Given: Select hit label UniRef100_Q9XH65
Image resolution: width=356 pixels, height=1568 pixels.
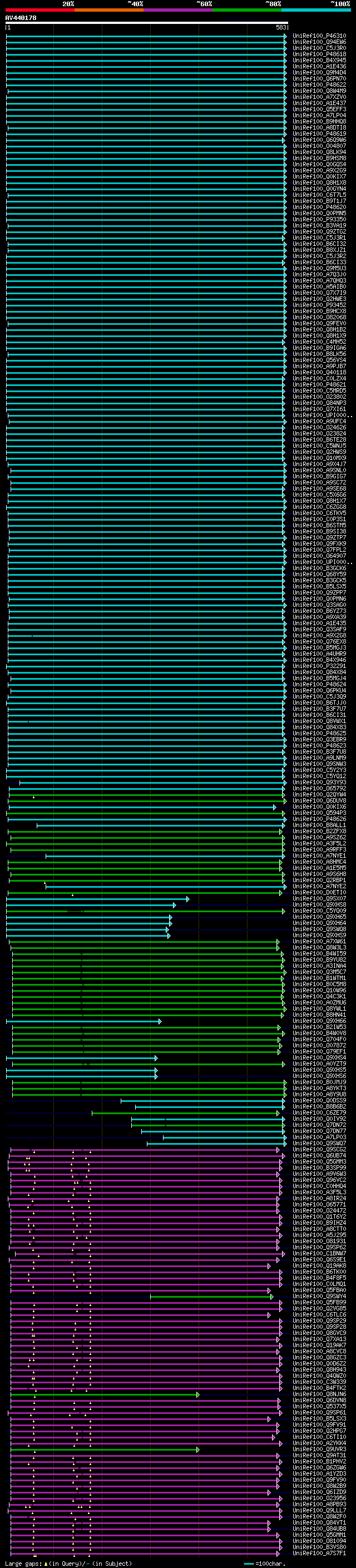Looking at the screenshot, I should coord(319,917).
